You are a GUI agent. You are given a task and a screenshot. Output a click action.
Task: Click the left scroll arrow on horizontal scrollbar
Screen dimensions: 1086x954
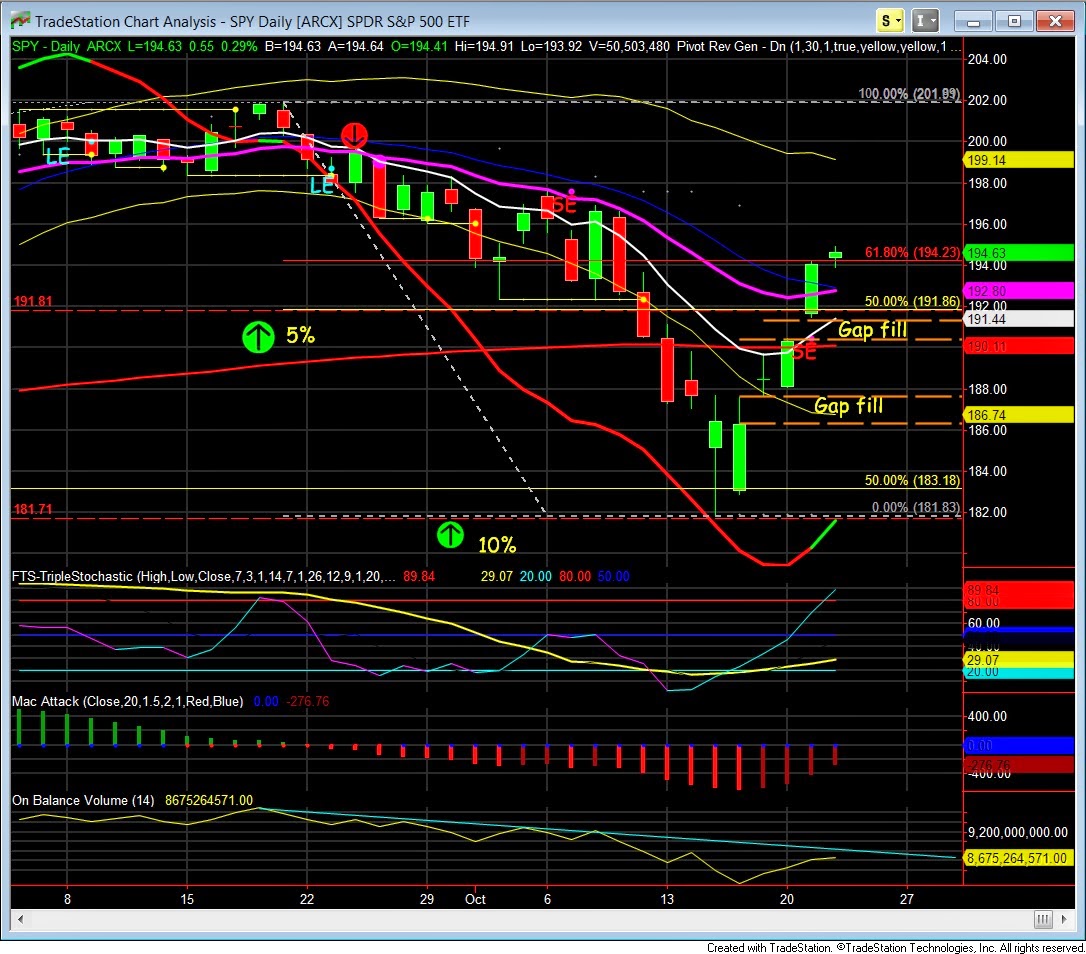click(x=21, y=919)
